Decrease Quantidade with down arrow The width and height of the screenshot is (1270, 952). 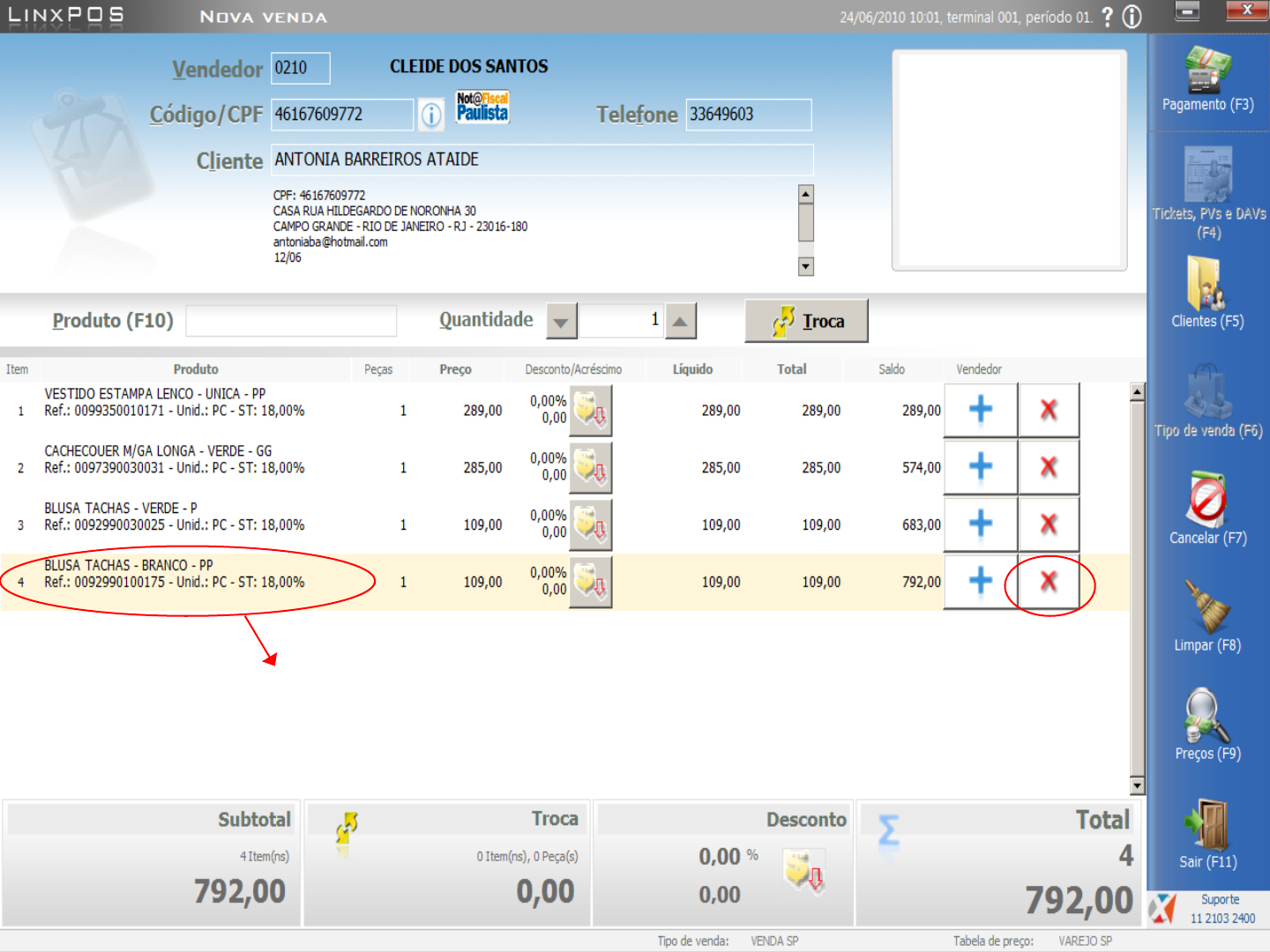coord(562,321)
